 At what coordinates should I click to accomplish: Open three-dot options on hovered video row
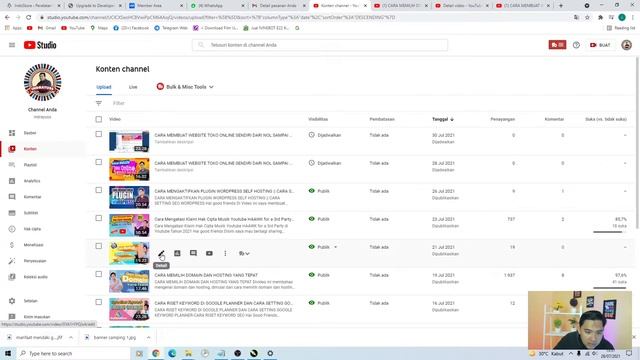[225, 253]
